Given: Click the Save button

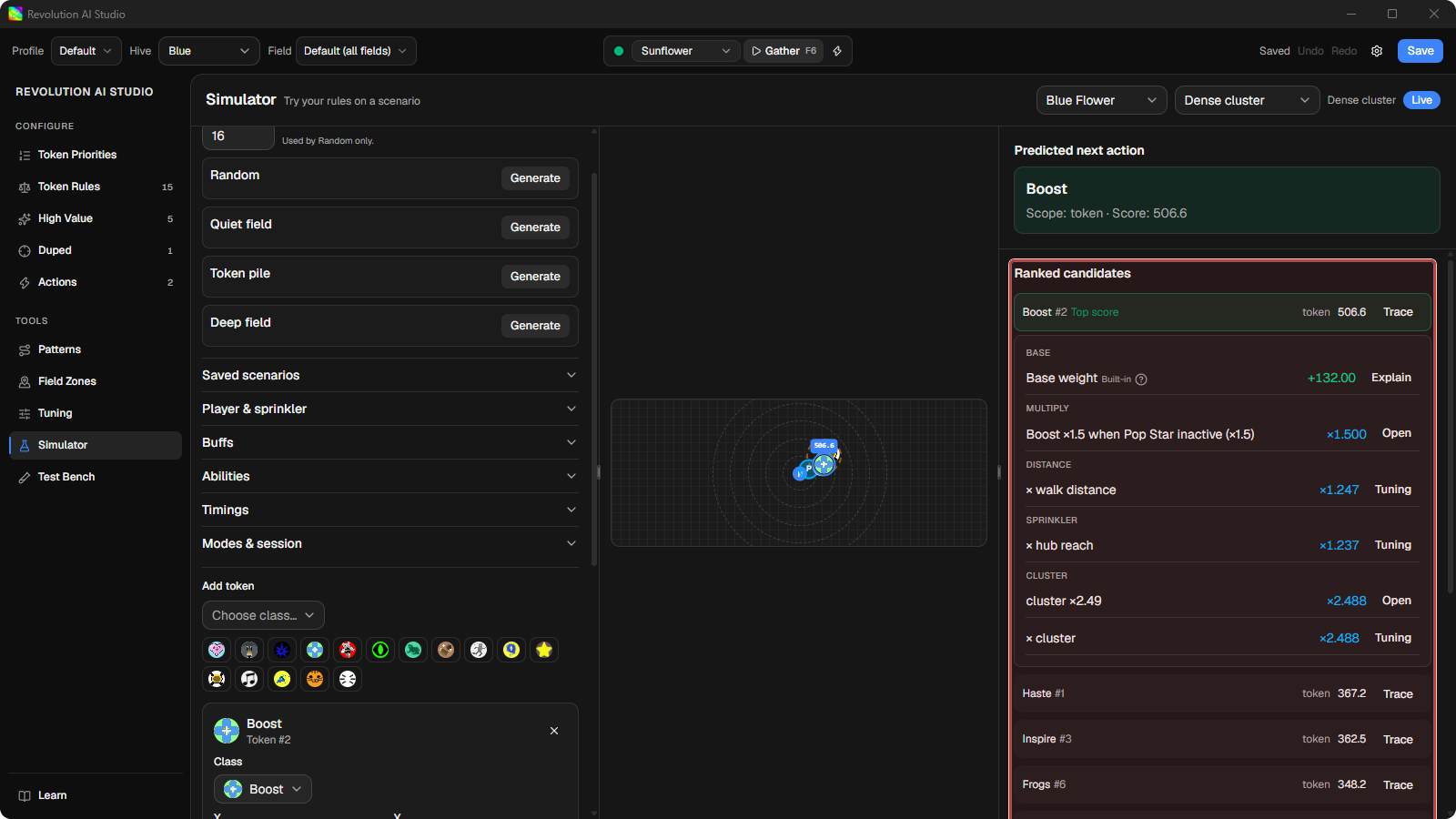Looking at the screenshot, I should click(x=1421, y=51).
